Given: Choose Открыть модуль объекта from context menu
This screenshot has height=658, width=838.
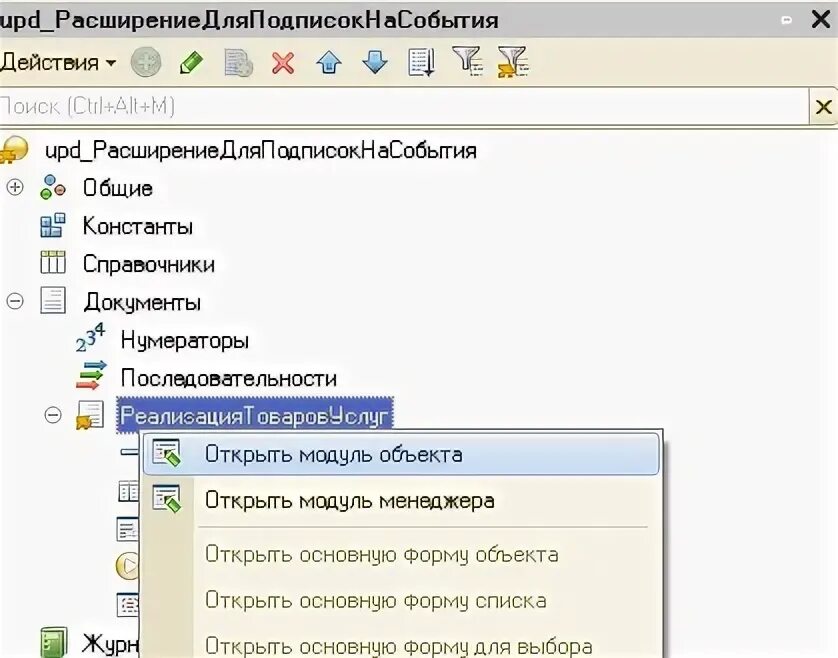Looking at the screenshot, I should 401,454.
